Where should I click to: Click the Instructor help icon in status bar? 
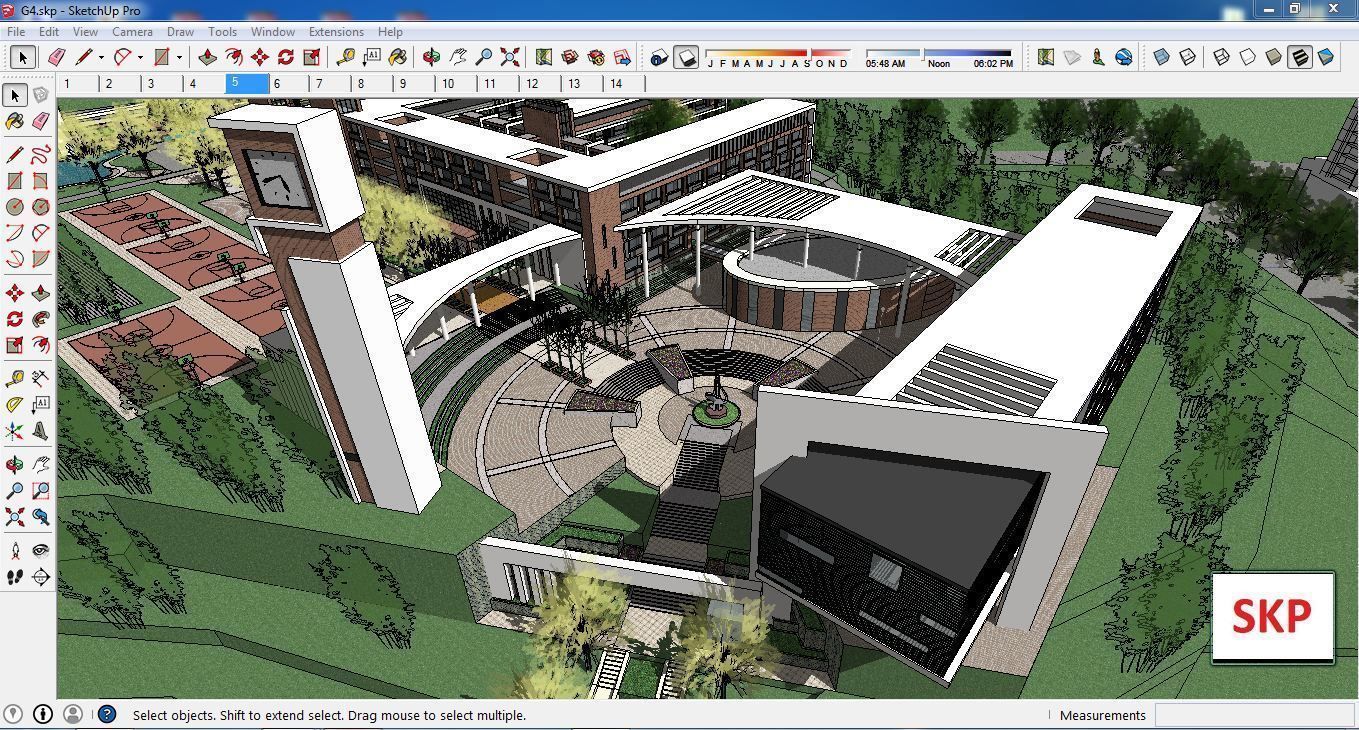[x=107, y=714]
